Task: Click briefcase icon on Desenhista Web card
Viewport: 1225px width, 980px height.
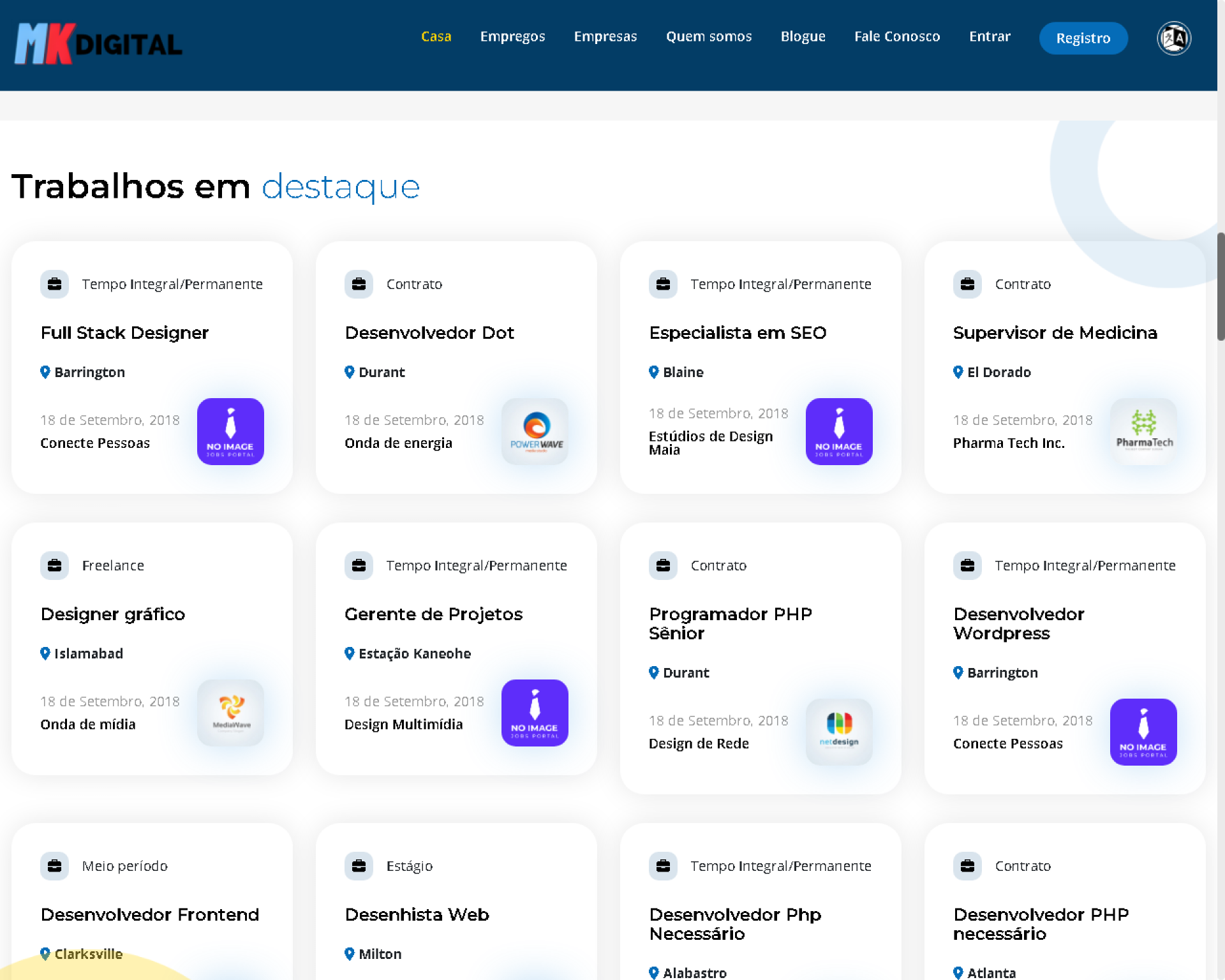Action: click(x=359, y=866)
